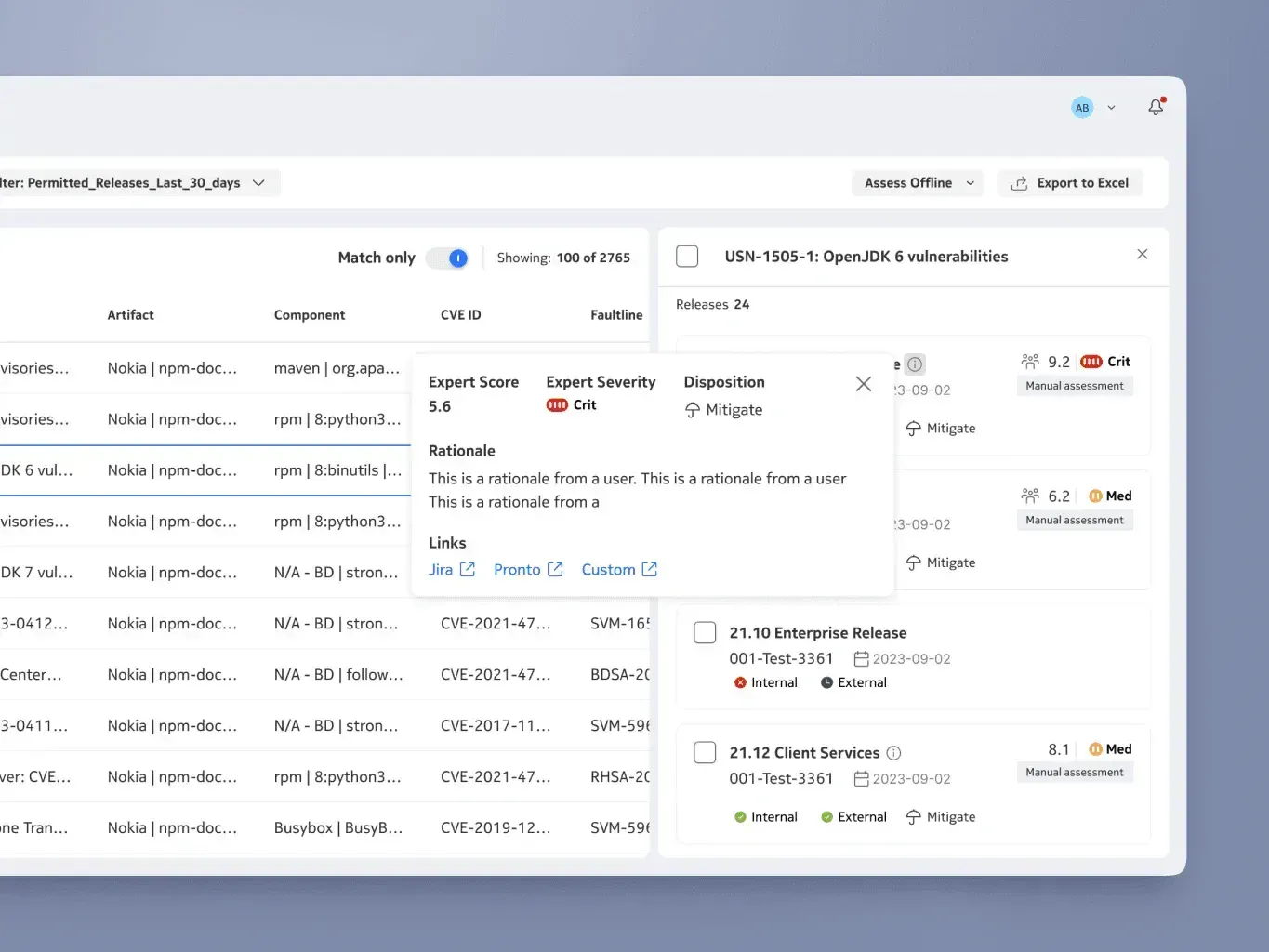Click the Busybox | BusyB… component cell
Screen dimensions: 1269x952
338,827
